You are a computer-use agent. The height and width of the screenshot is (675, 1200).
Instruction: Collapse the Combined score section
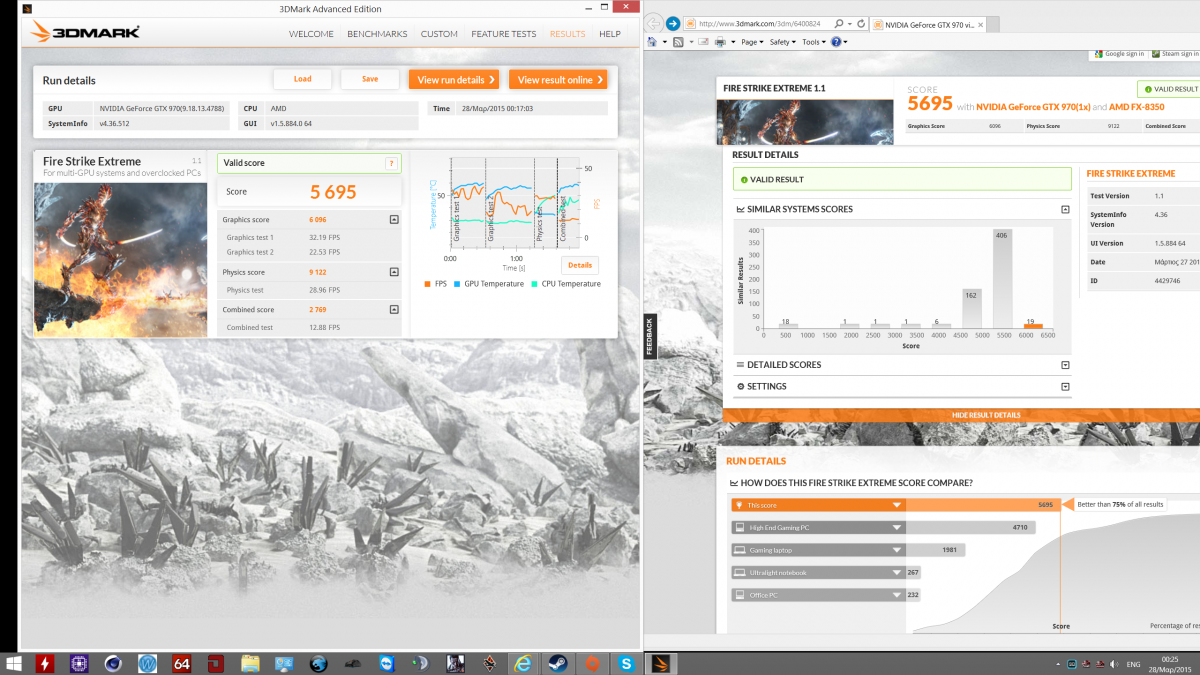393,309
